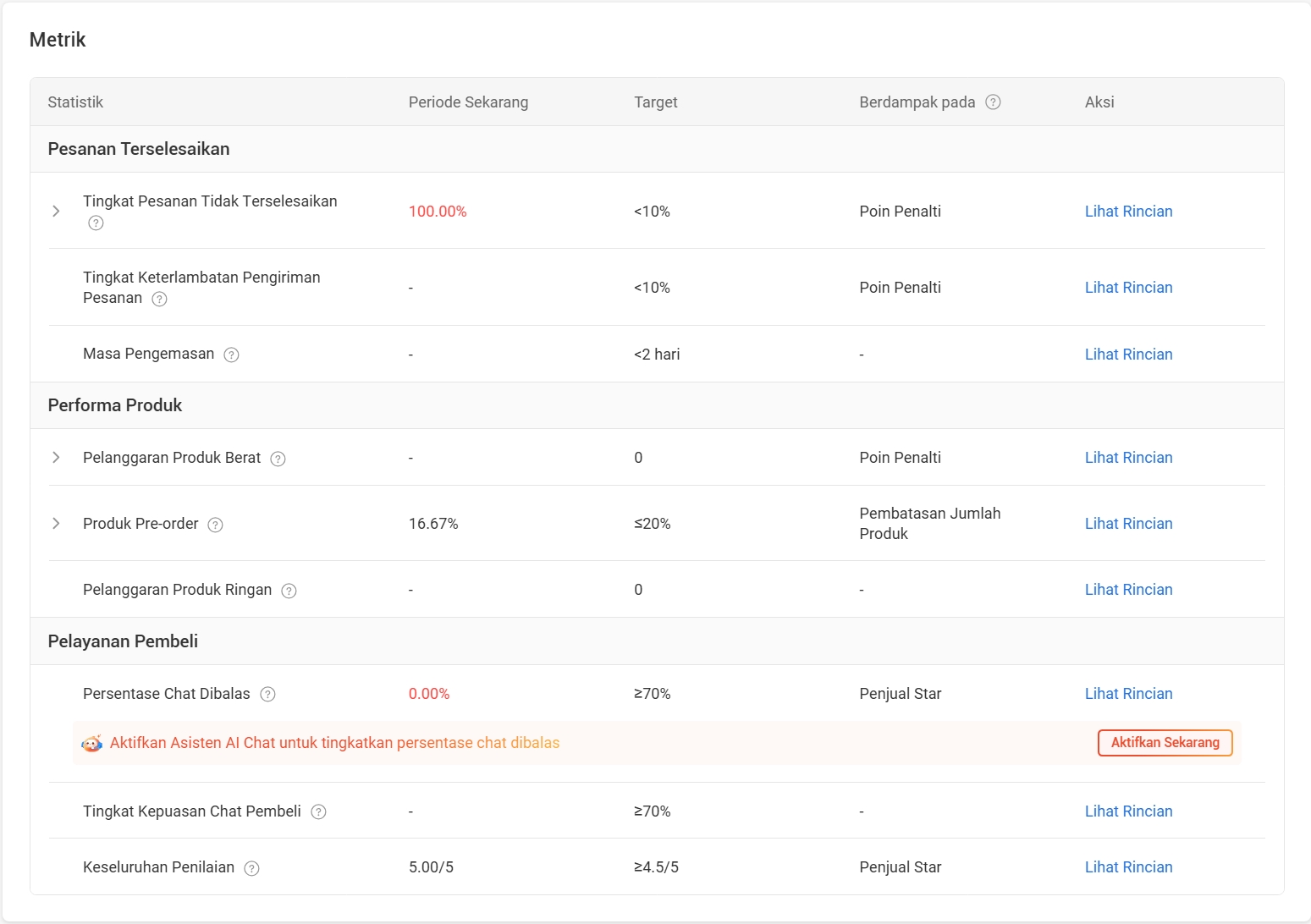Viewport: 1311px width, 924px height.
Task: Click help icon for Tingkat Keterlambatan Pengiriman Pesanan
Action: (160, 299)
